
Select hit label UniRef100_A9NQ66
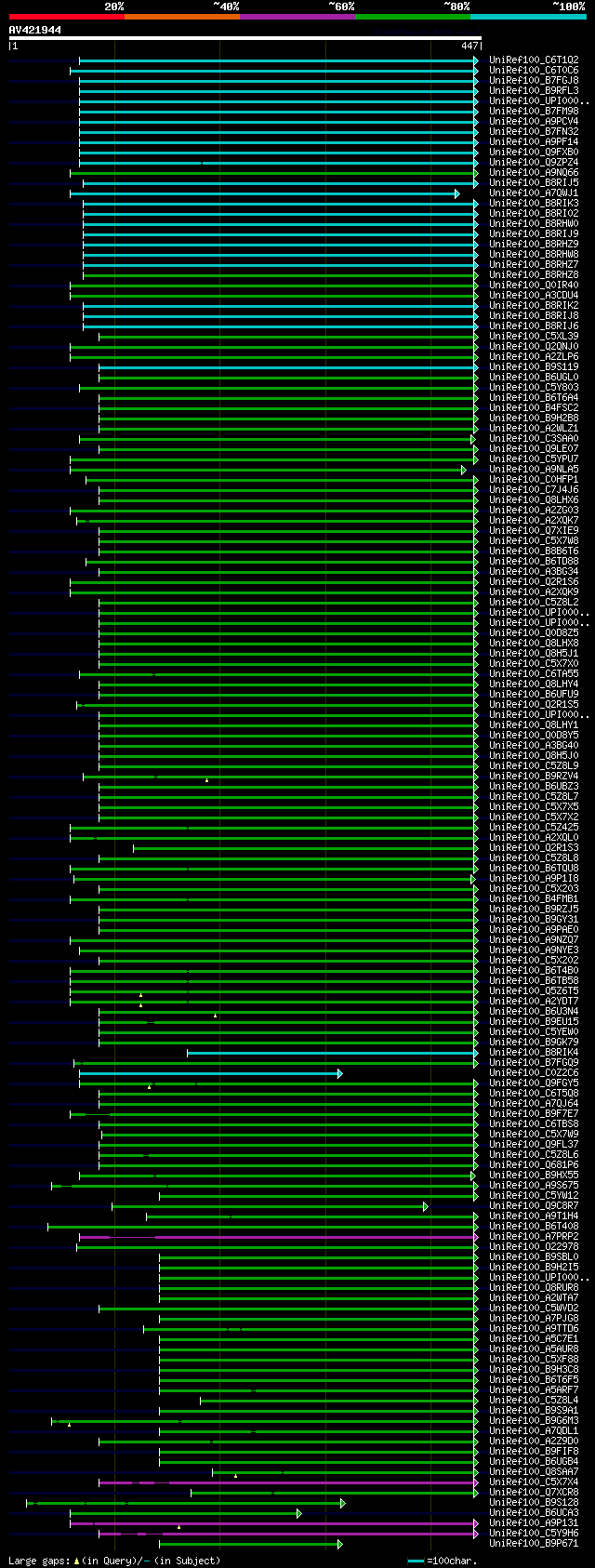(x=534, y=172)
